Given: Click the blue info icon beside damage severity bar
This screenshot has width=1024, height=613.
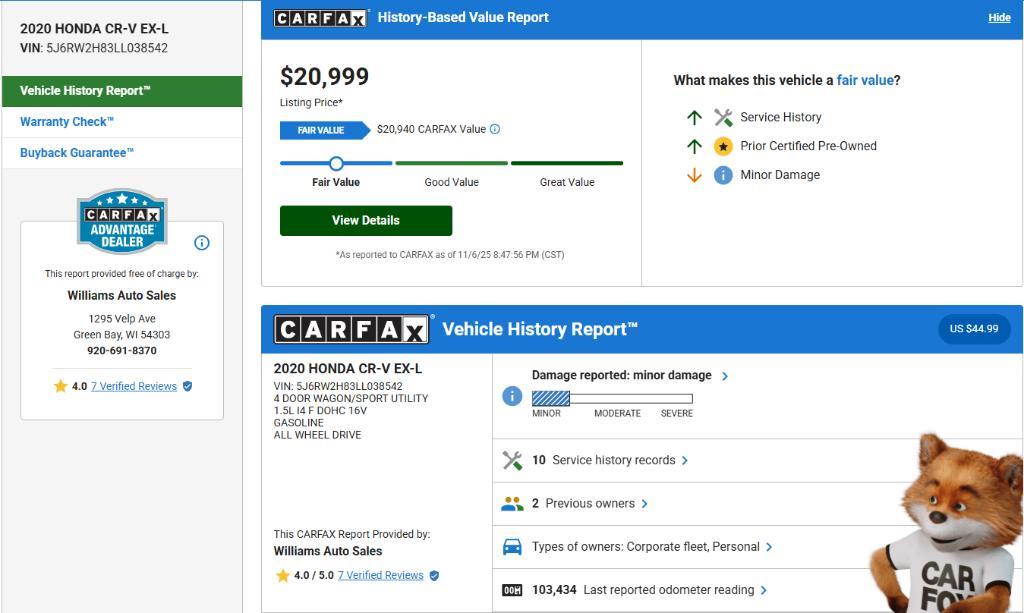Looking at the screenshot, I should (511, 394).
